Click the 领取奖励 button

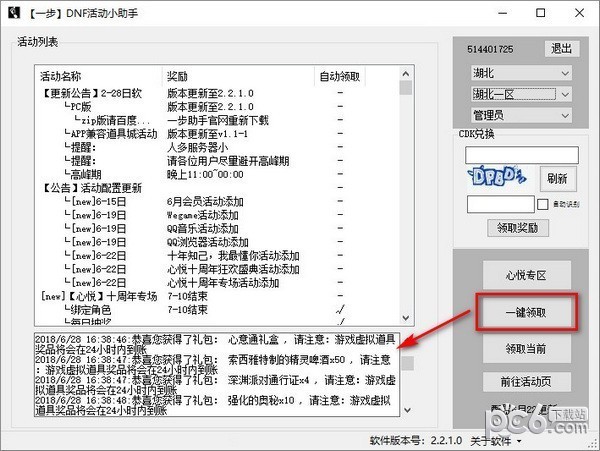(518, 228)
